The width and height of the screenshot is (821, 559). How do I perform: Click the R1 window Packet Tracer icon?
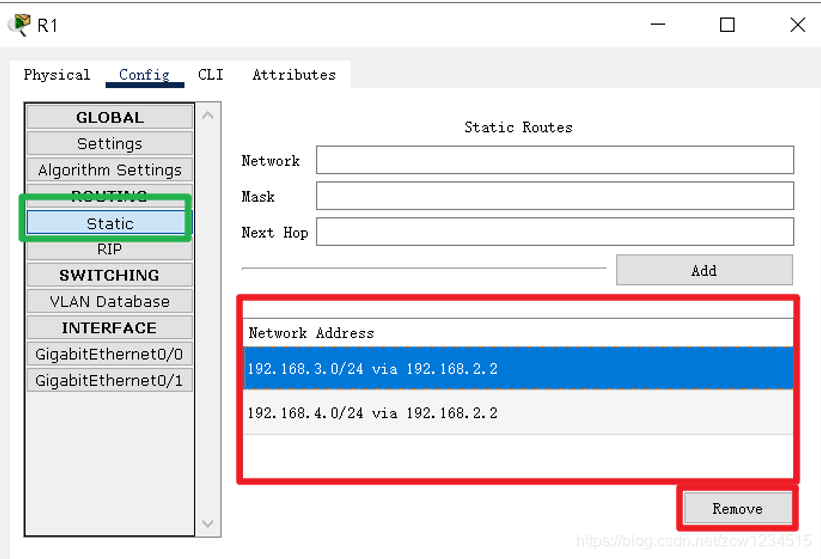19,25
